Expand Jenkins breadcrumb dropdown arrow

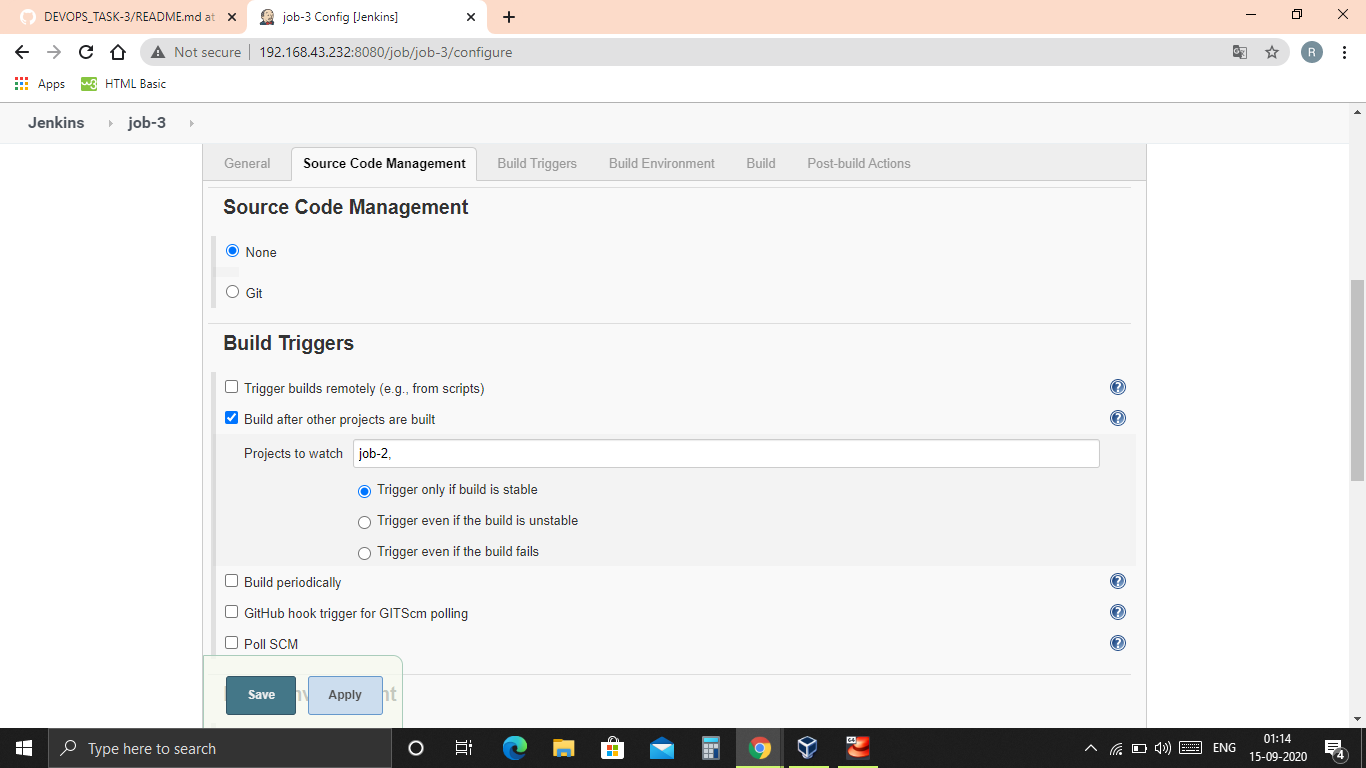pos(110,123)
